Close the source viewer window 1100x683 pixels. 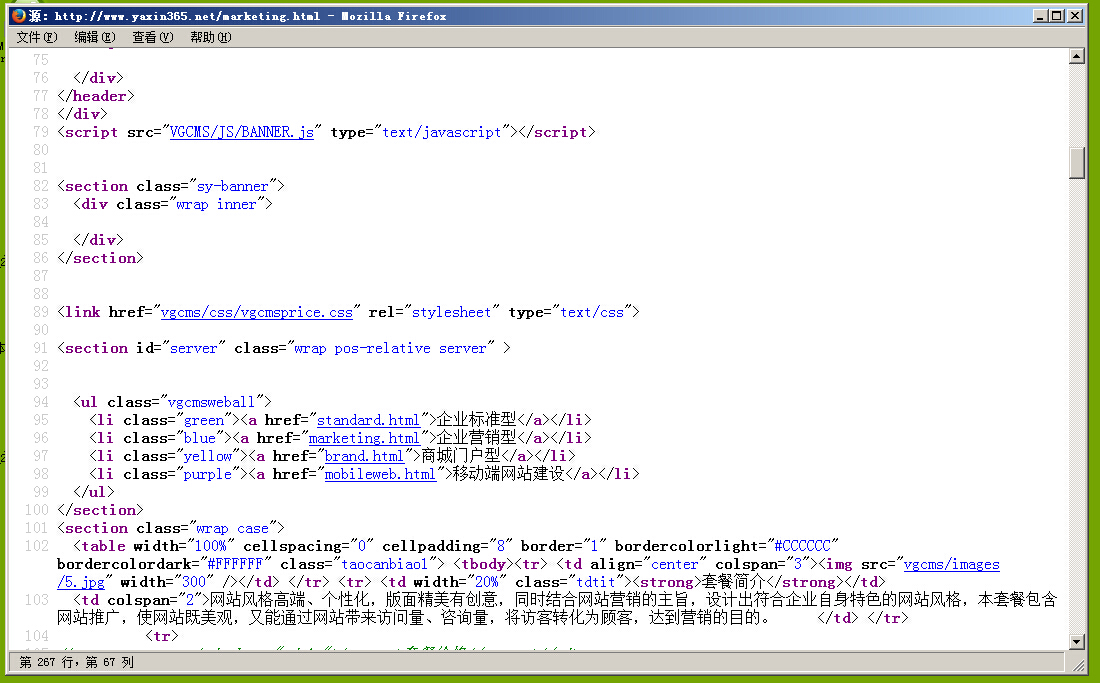[x=1075, y=16]
